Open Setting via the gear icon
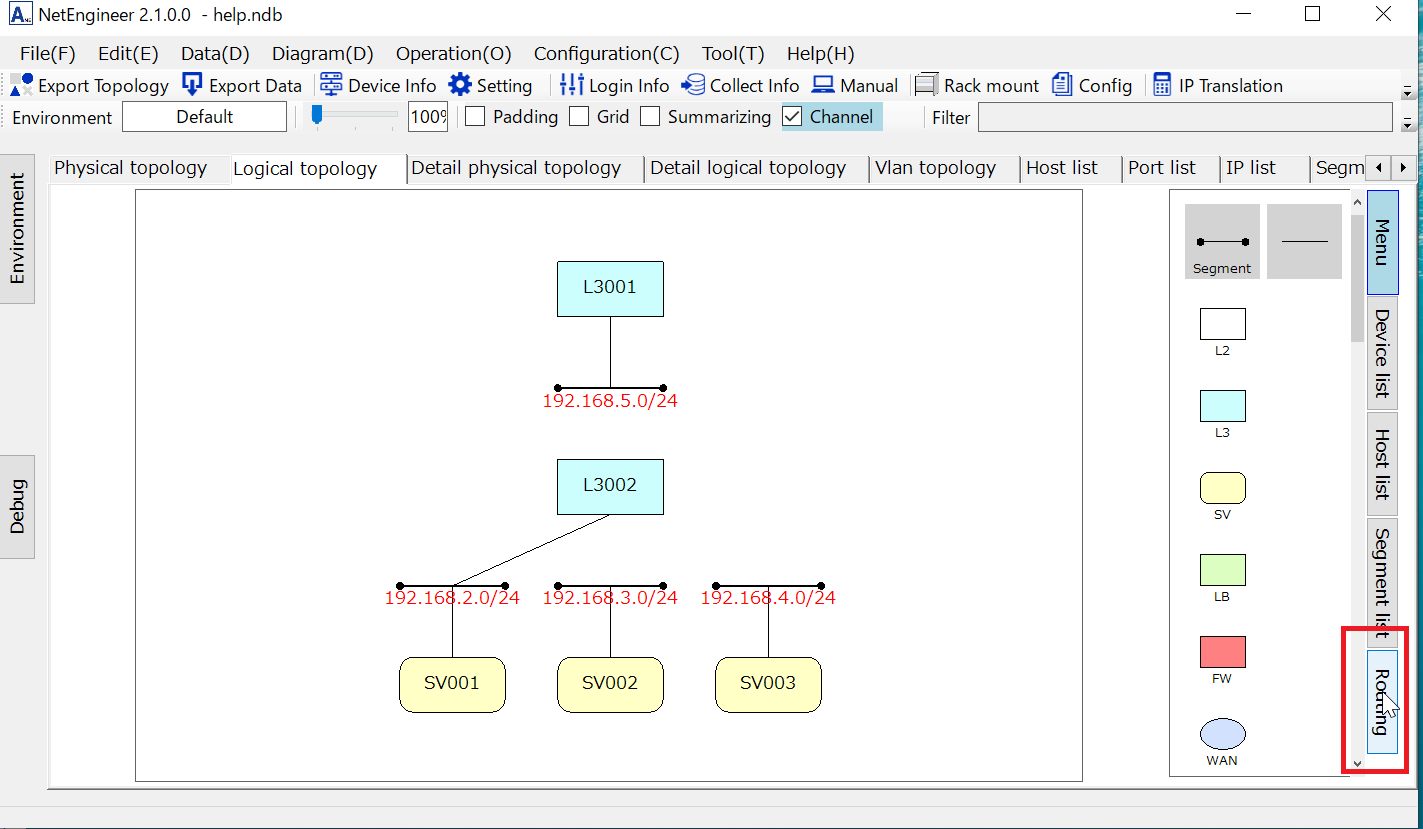The width and height of the screenshot is (1423, 829). 460,86
